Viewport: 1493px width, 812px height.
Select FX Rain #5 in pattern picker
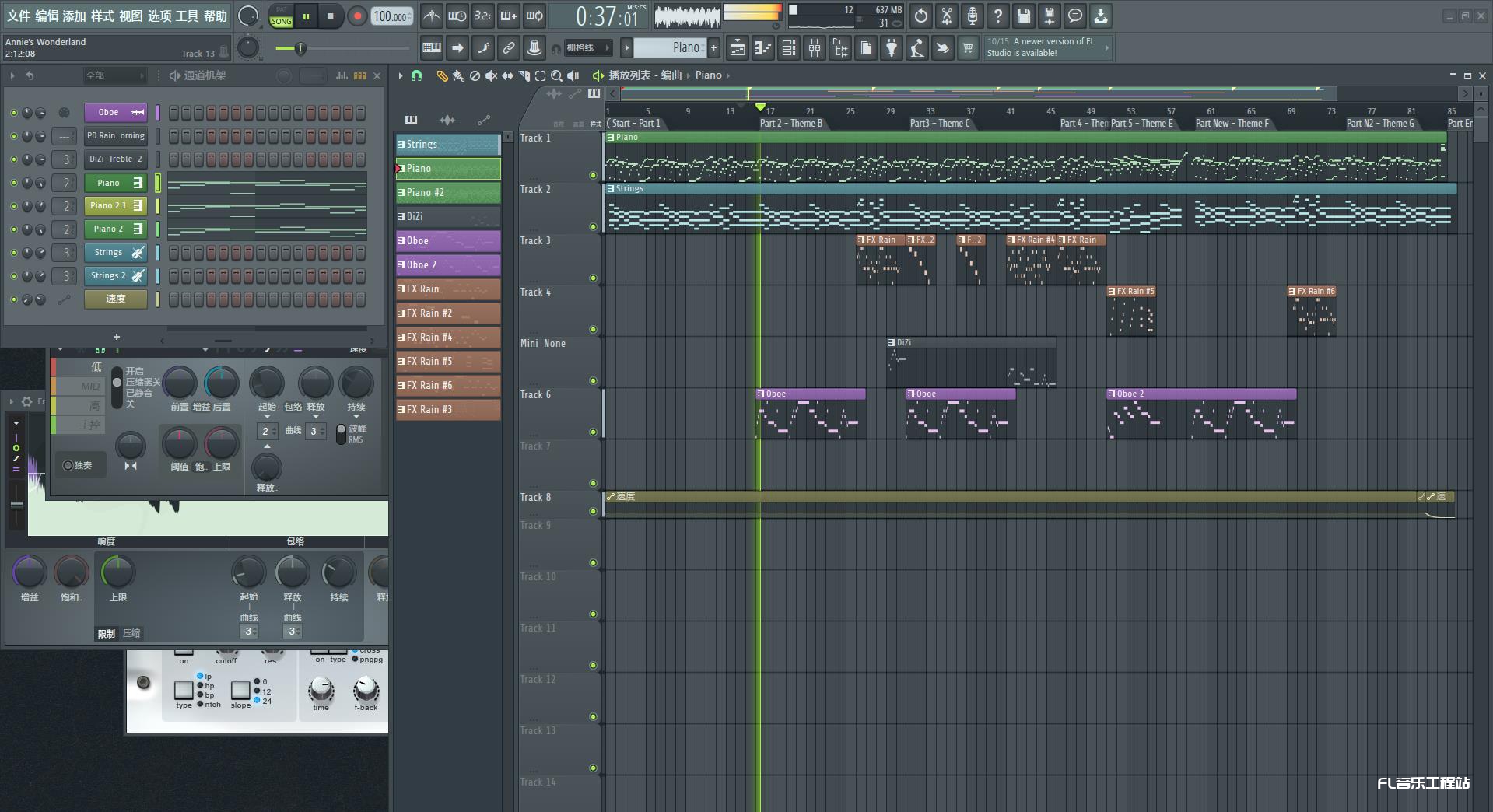448,362
